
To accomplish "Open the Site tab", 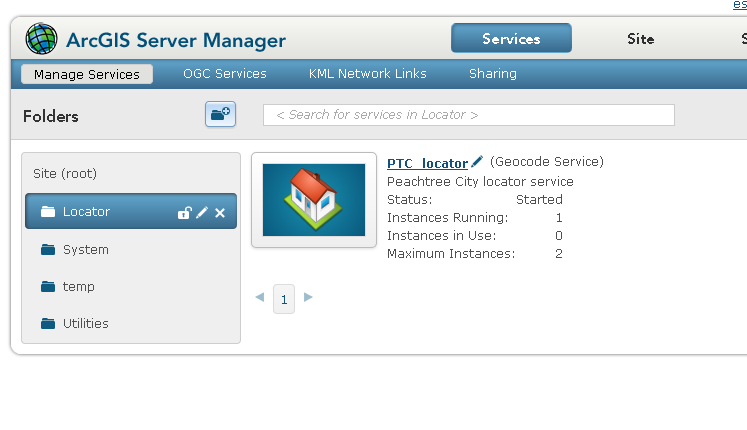I will (x=640, y=39).
